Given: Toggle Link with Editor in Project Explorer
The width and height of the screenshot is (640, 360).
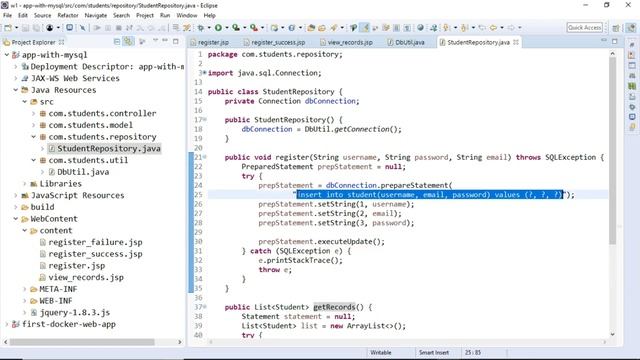Looking at the screenshot, I should coord(129,42).
